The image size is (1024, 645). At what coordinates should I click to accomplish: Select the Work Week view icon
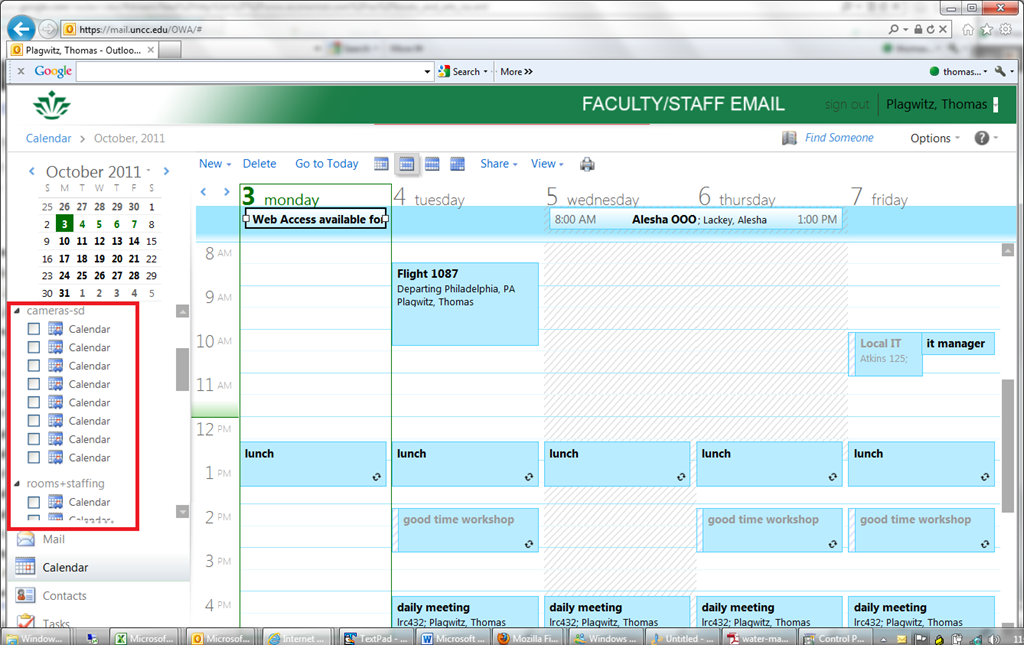(x=407, y=164)
